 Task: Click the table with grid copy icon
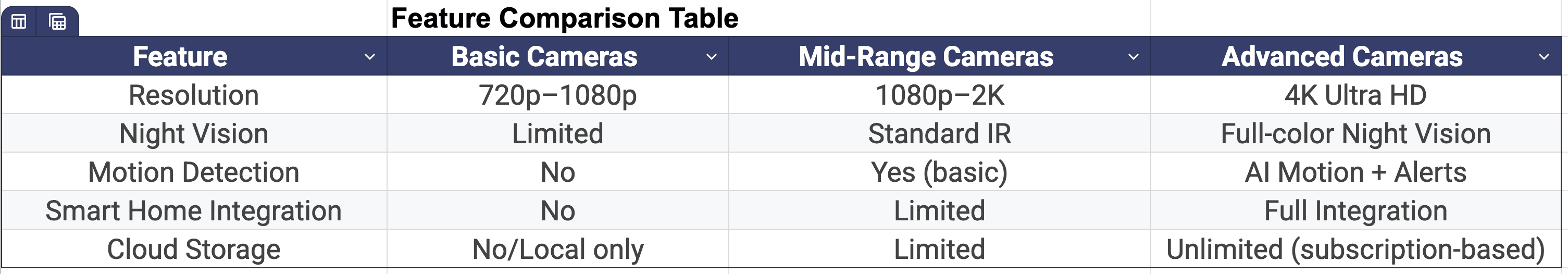click(x=57, y=22)
